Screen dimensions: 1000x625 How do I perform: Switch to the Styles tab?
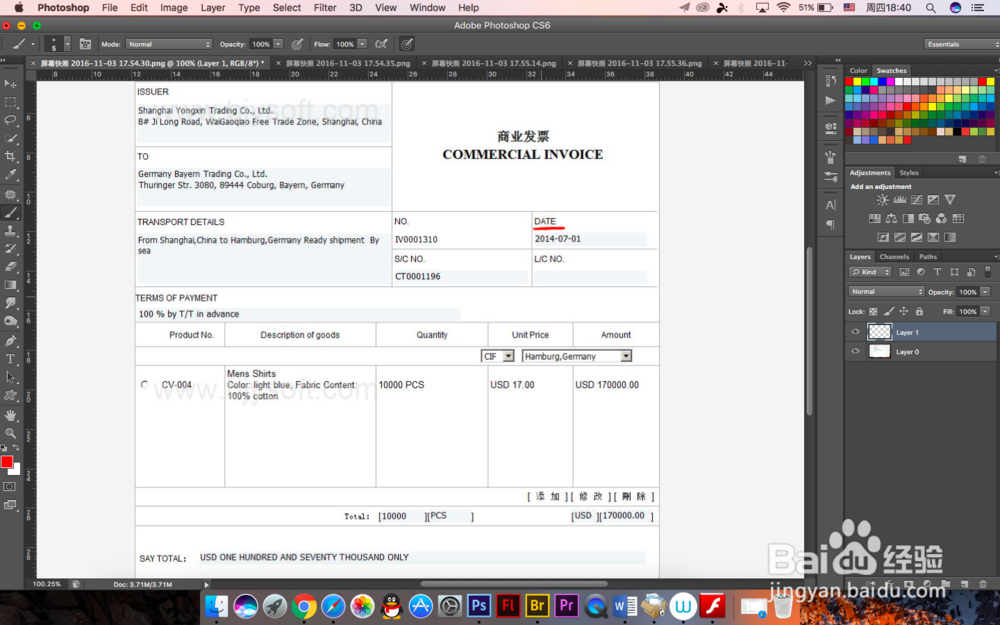coord(909,172)
